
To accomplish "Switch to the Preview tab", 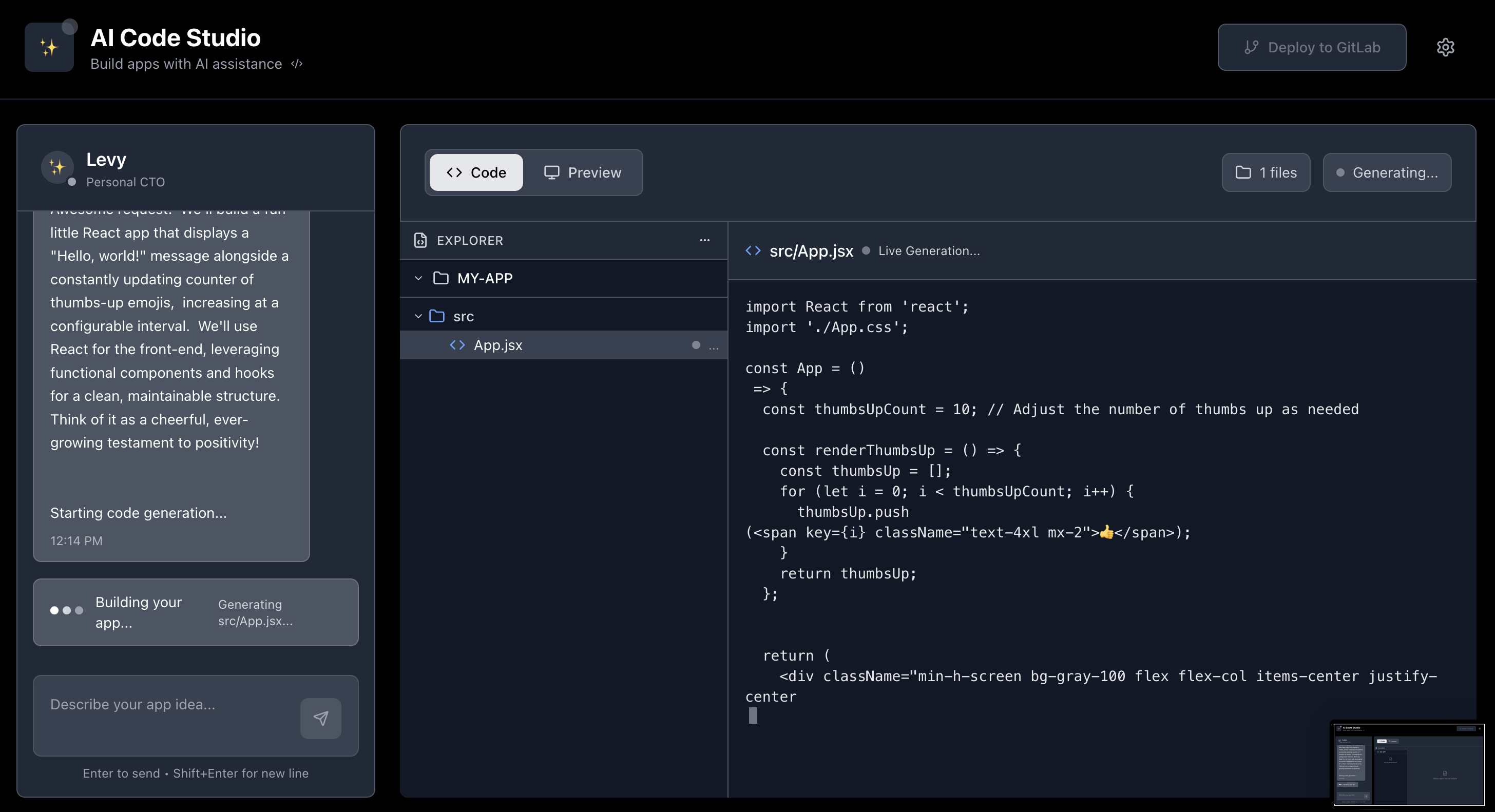I will pos(583,172).
